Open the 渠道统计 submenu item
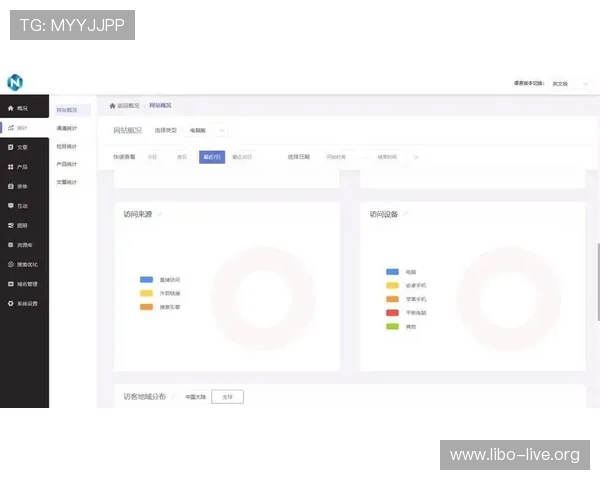Screen dimensions: 600x480 pos(67,128)
